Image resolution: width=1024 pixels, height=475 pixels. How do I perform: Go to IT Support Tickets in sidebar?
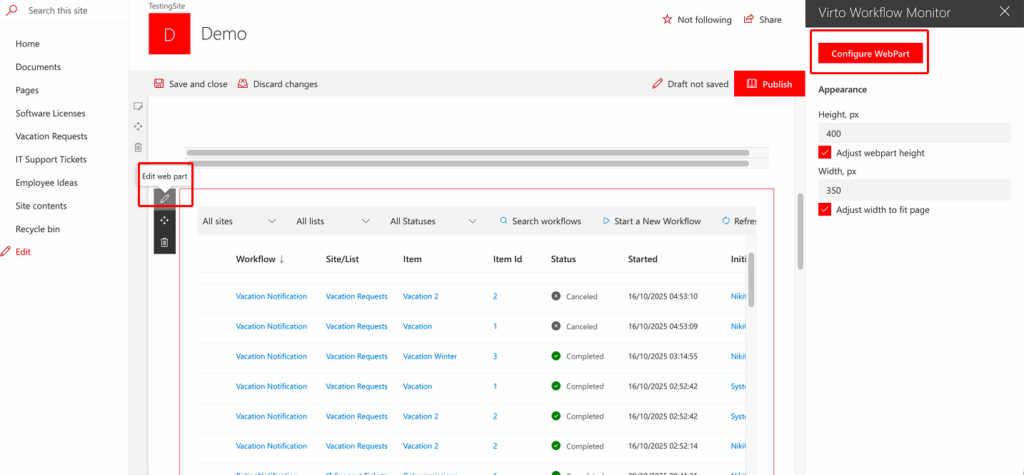51,159
